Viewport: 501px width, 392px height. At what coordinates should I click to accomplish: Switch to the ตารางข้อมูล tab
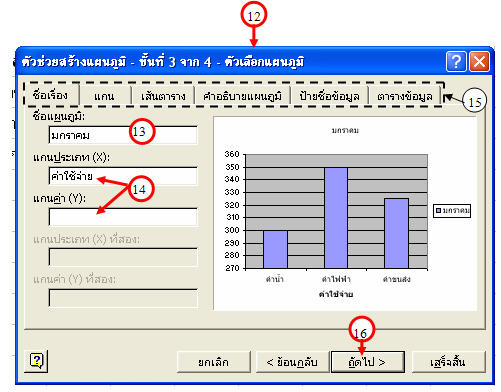pos(405,96)
